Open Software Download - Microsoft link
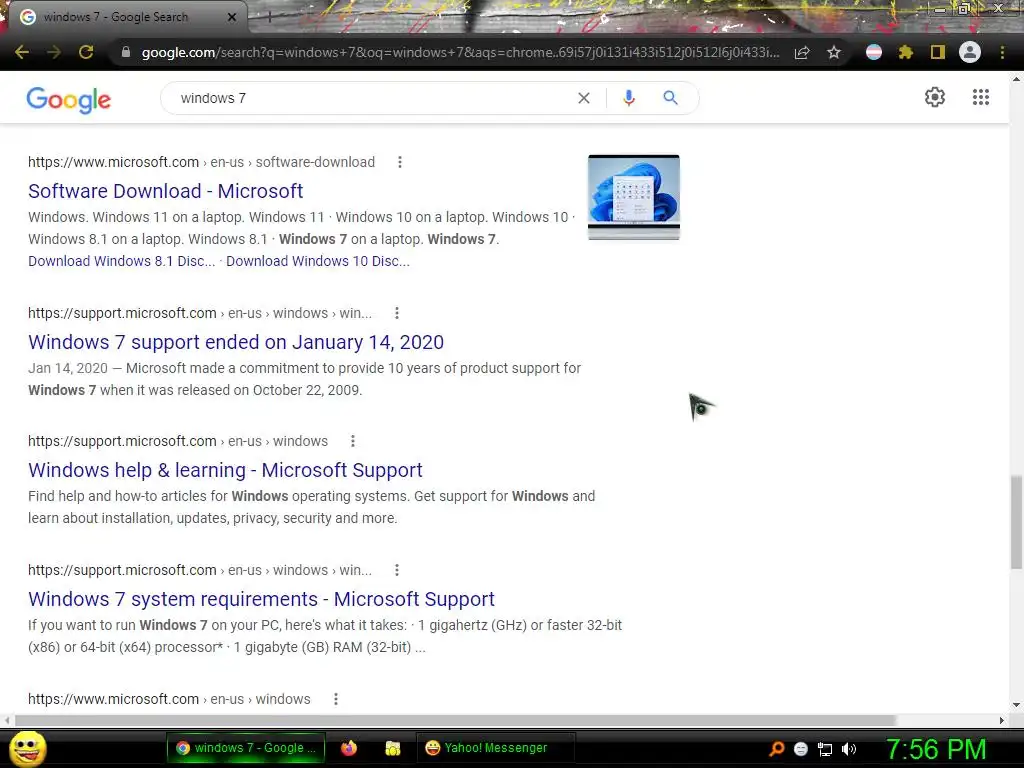The width and height of the screenshot is (1024, 768). [165, 191]
